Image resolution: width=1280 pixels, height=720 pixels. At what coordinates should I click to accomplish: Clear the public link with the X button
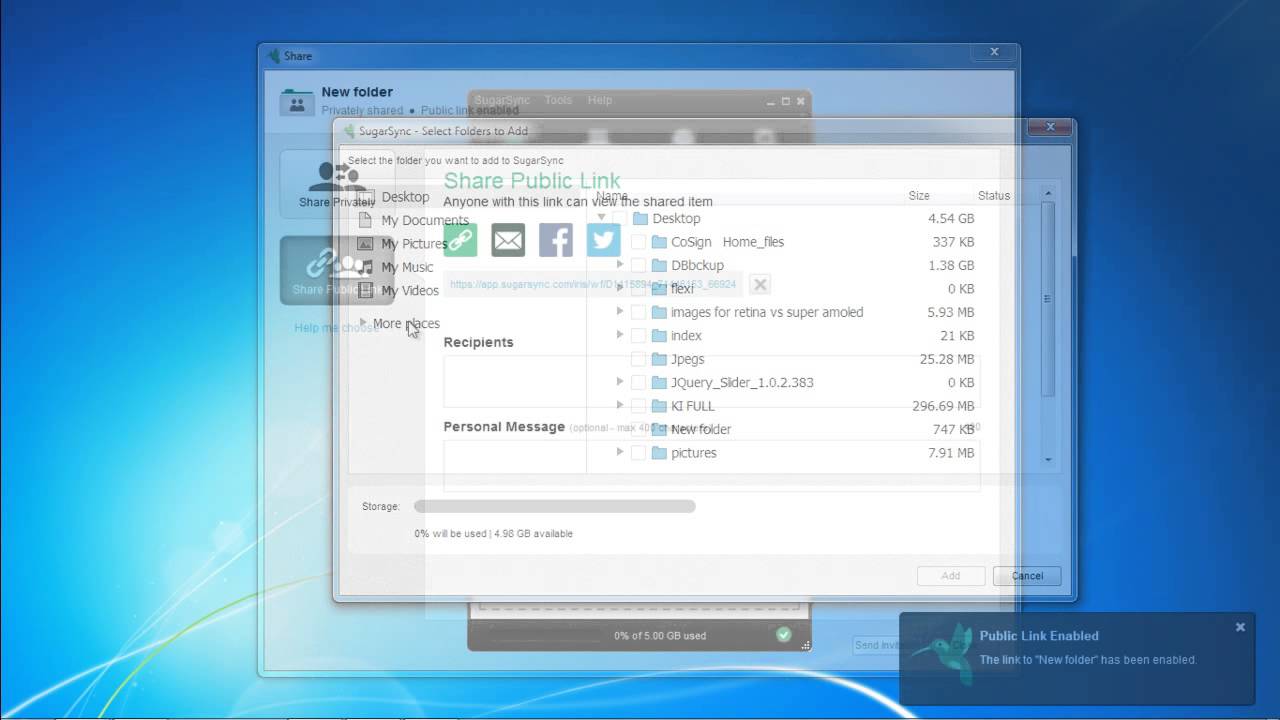pyautogui.click(x=760, y=285)
